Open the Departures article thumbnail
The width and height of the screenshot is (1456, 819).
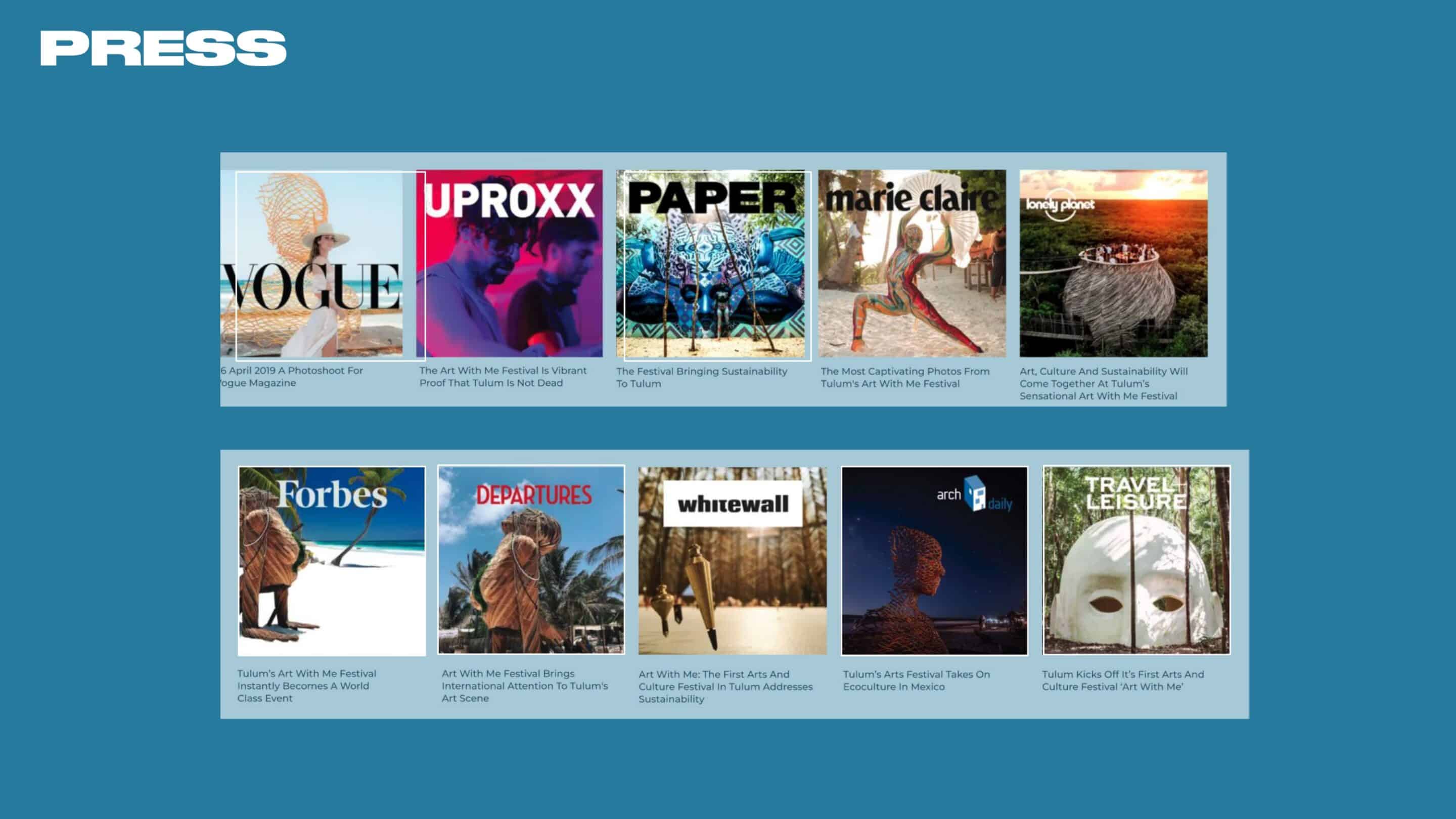(531, 560)
